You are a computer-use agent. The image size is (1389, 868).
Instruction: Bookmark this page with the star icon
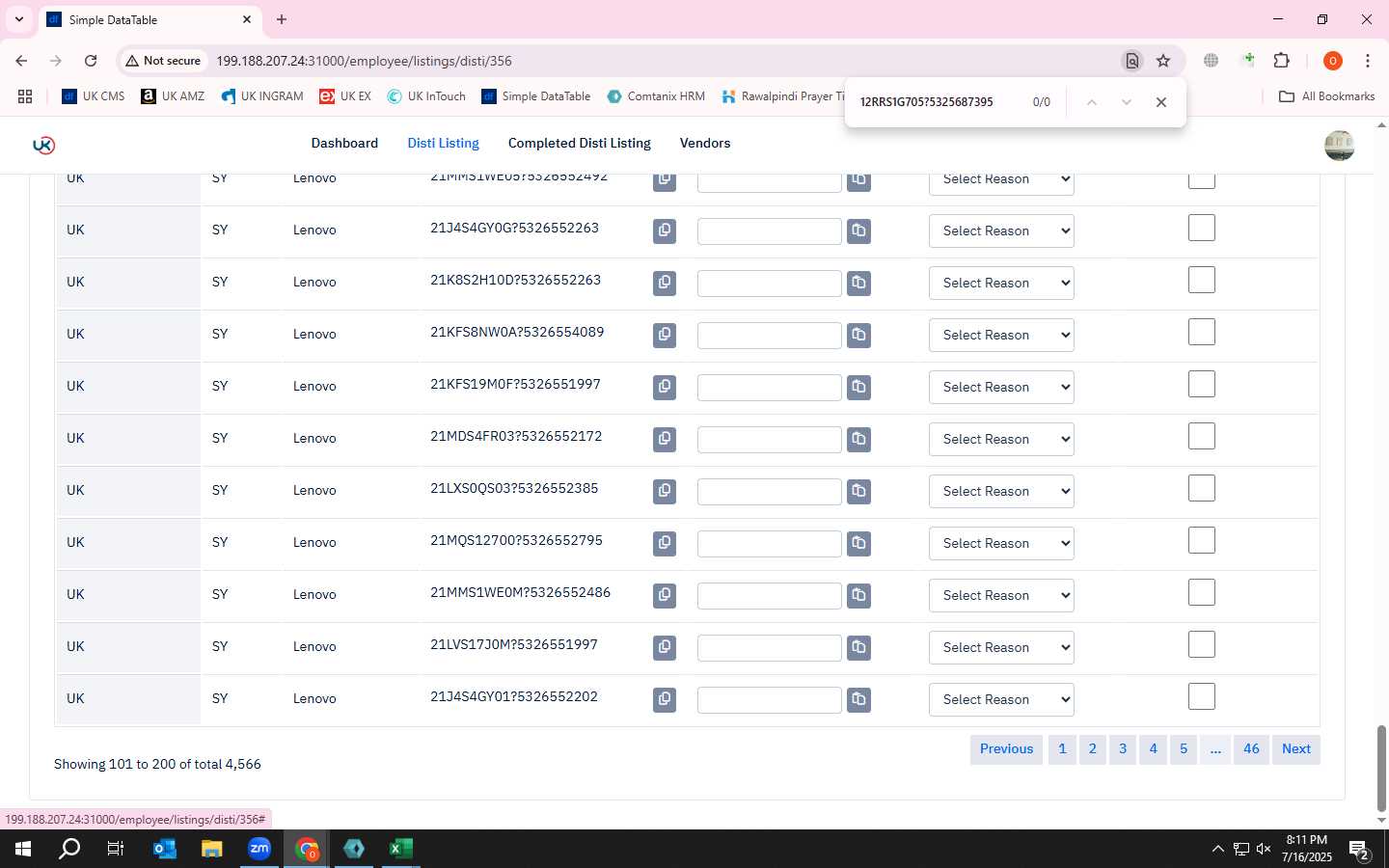click(x=1163, y=61)
